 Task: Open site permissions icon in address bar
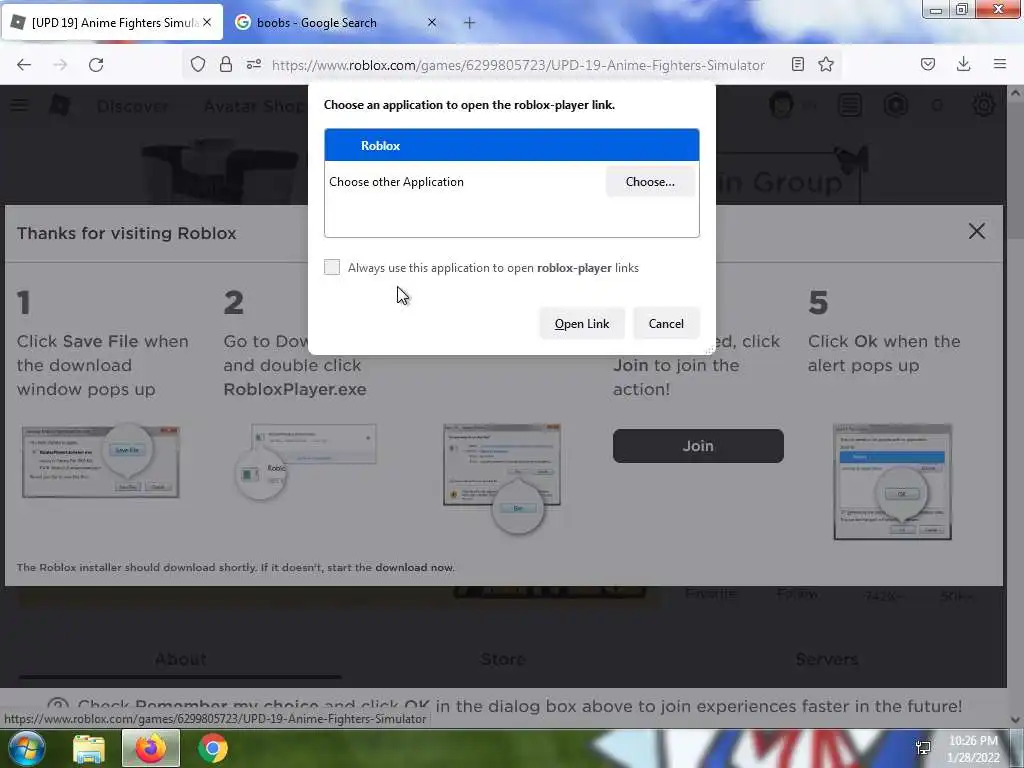(x=254, y=64)
